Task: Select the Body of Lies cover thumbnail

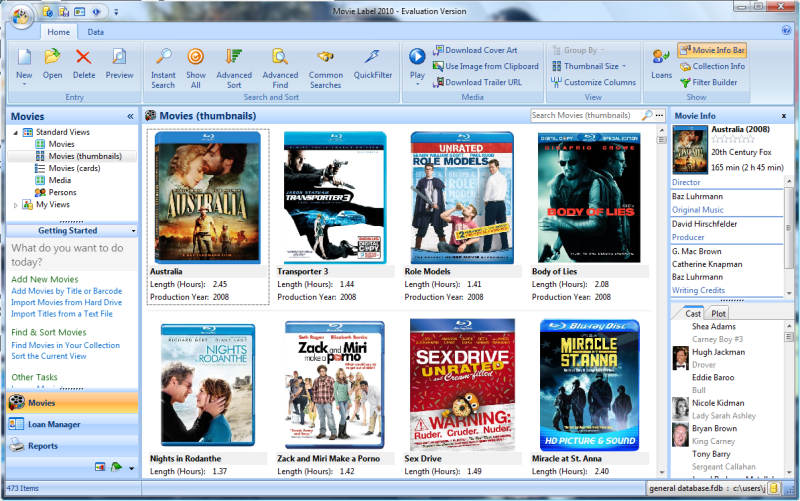Action: [589, 197]
